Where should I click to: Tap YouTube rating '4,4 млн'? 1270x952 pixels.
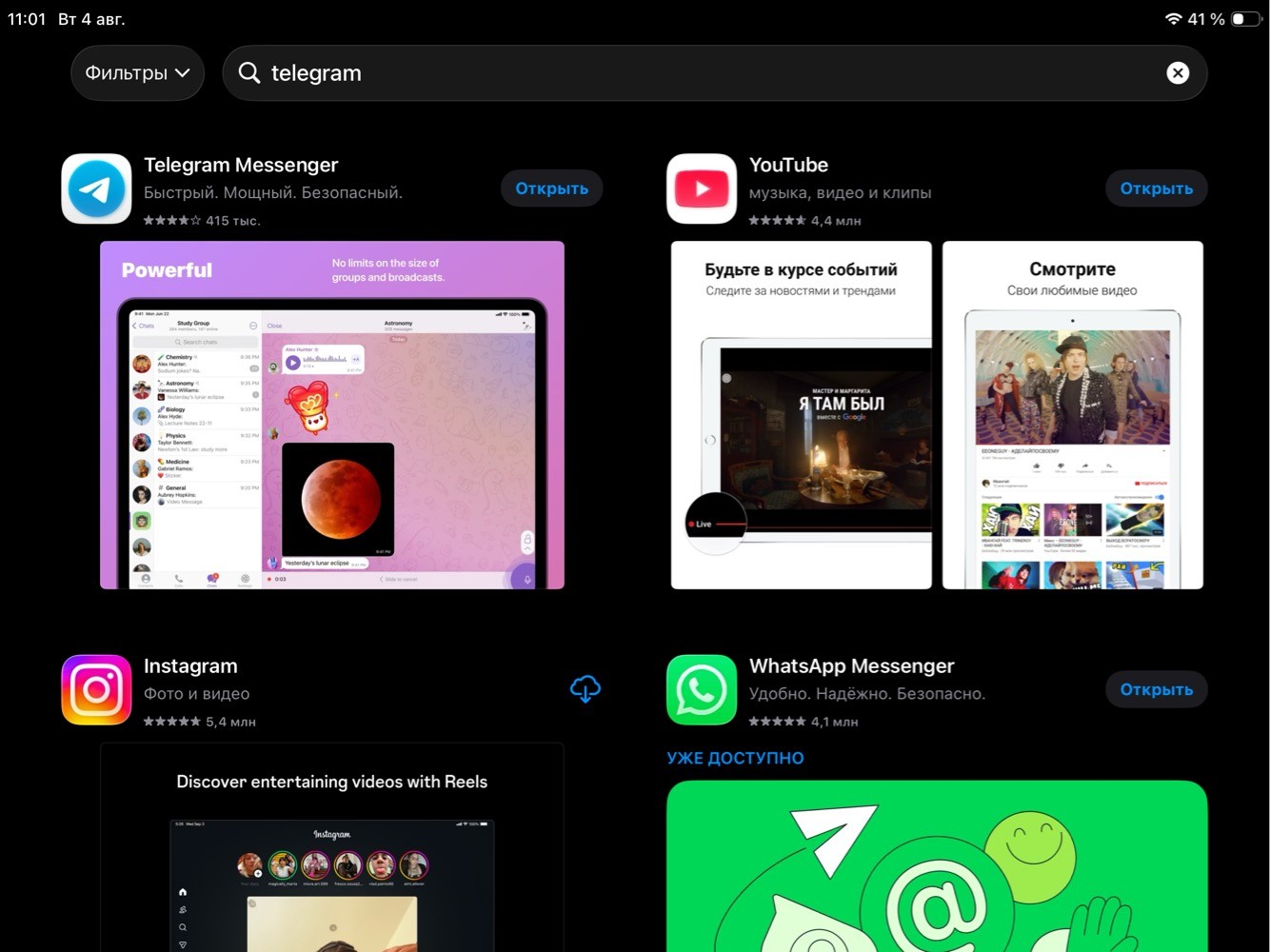(804, 221)
